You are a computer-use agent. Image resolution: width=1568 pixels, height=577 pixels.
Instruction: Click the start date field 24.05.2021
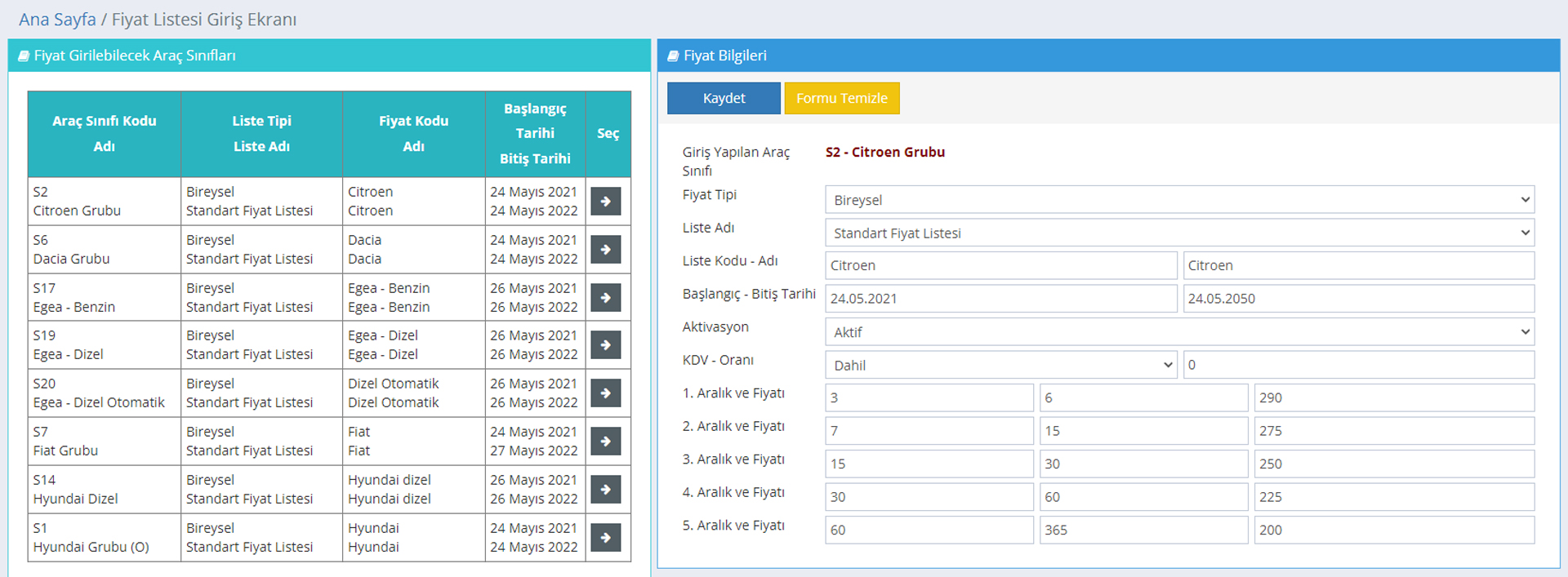(1001, 299)
